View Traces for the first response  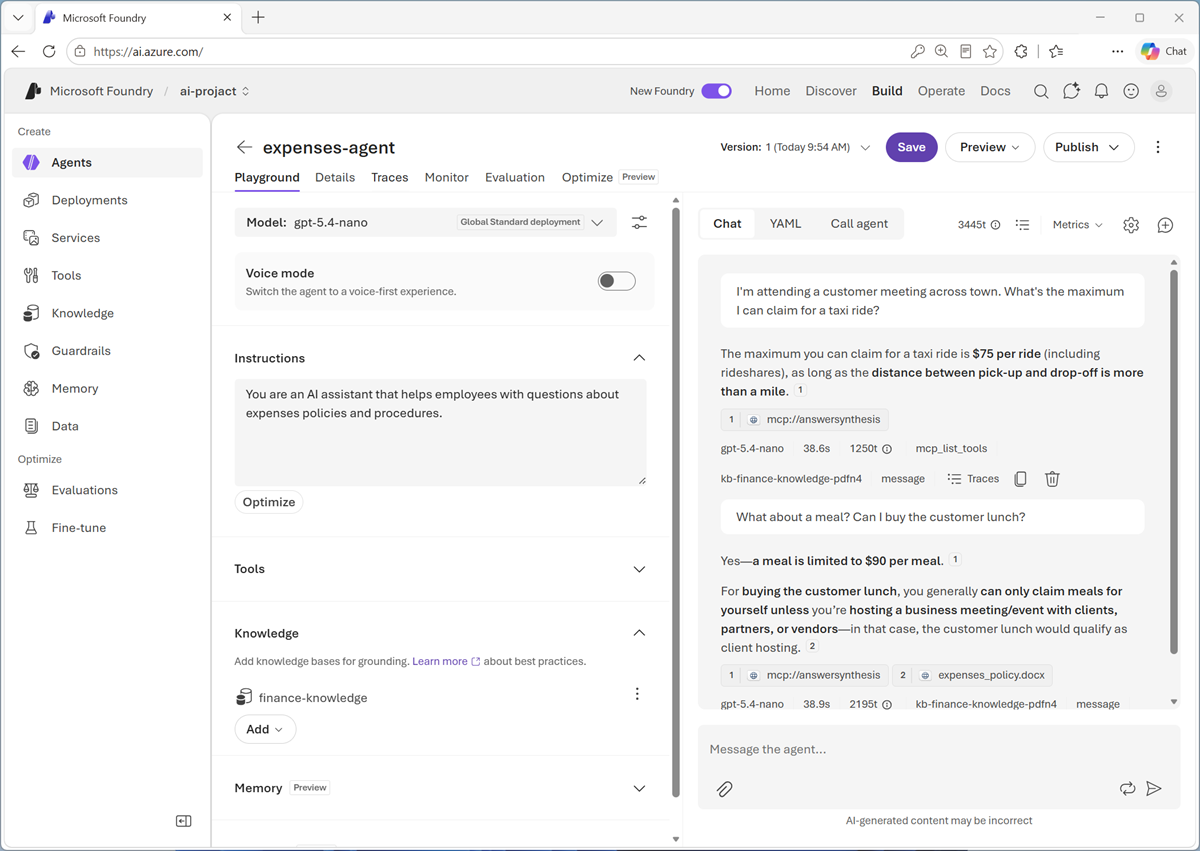[x=973, y=479]
